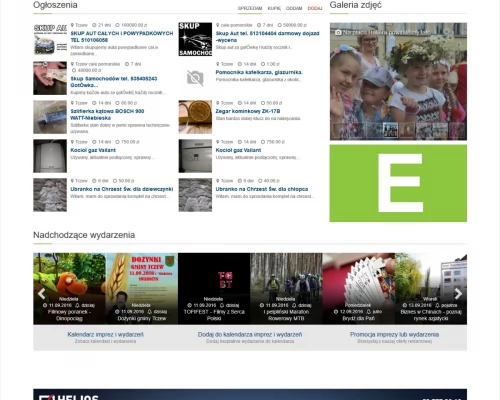Image resolution: width=500 pixels, height=400 pixels.
Task: Switch to the ODDAM tab
Action: [294, 8]
